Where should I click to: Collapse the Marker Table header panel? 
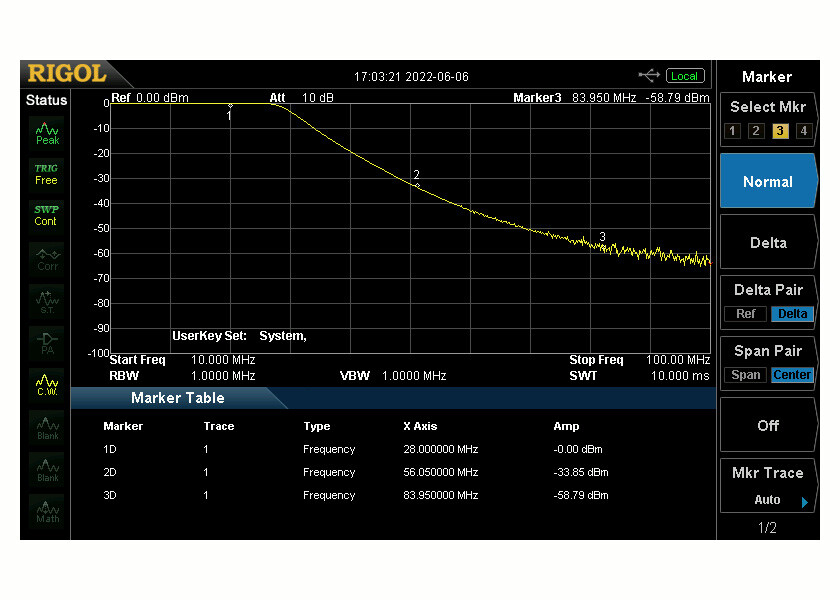click(x=177, y=398)
